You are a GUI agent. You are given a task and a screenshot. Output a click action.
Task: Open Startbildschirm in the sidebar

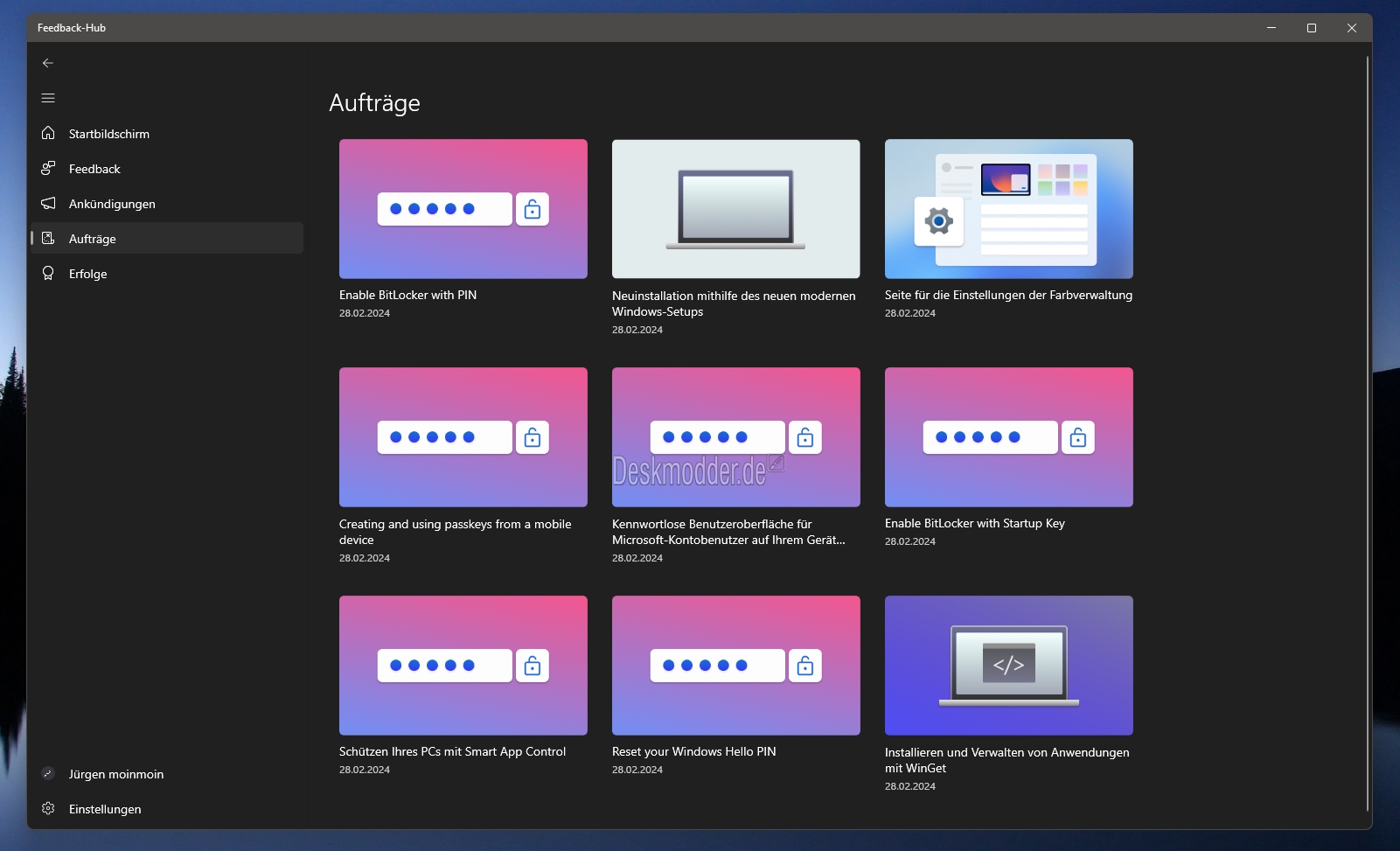167,133
